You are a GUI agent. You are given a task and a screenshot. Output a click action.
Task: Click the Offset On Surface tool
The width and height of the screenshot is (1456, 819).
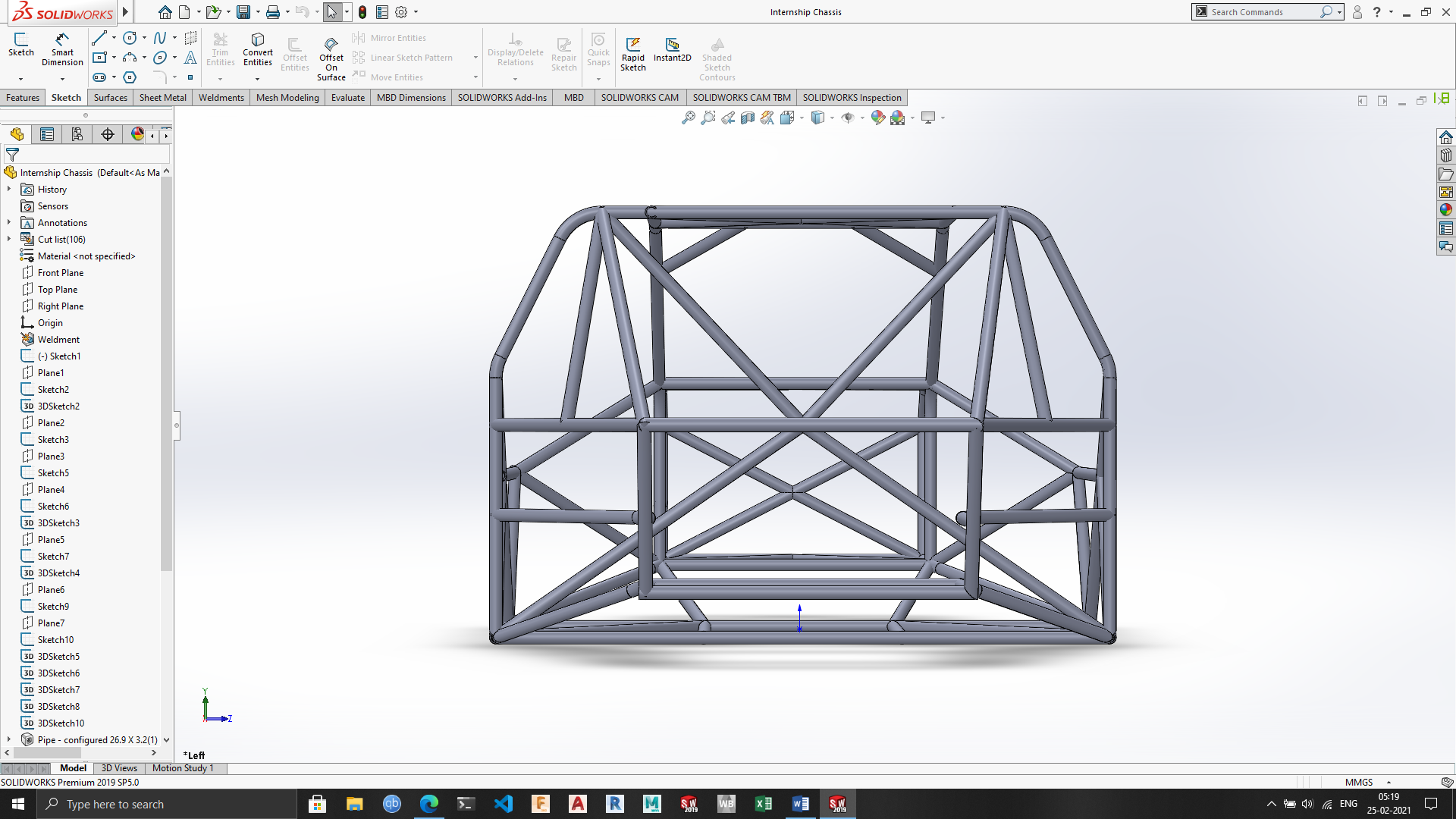(x=331, y=58)
